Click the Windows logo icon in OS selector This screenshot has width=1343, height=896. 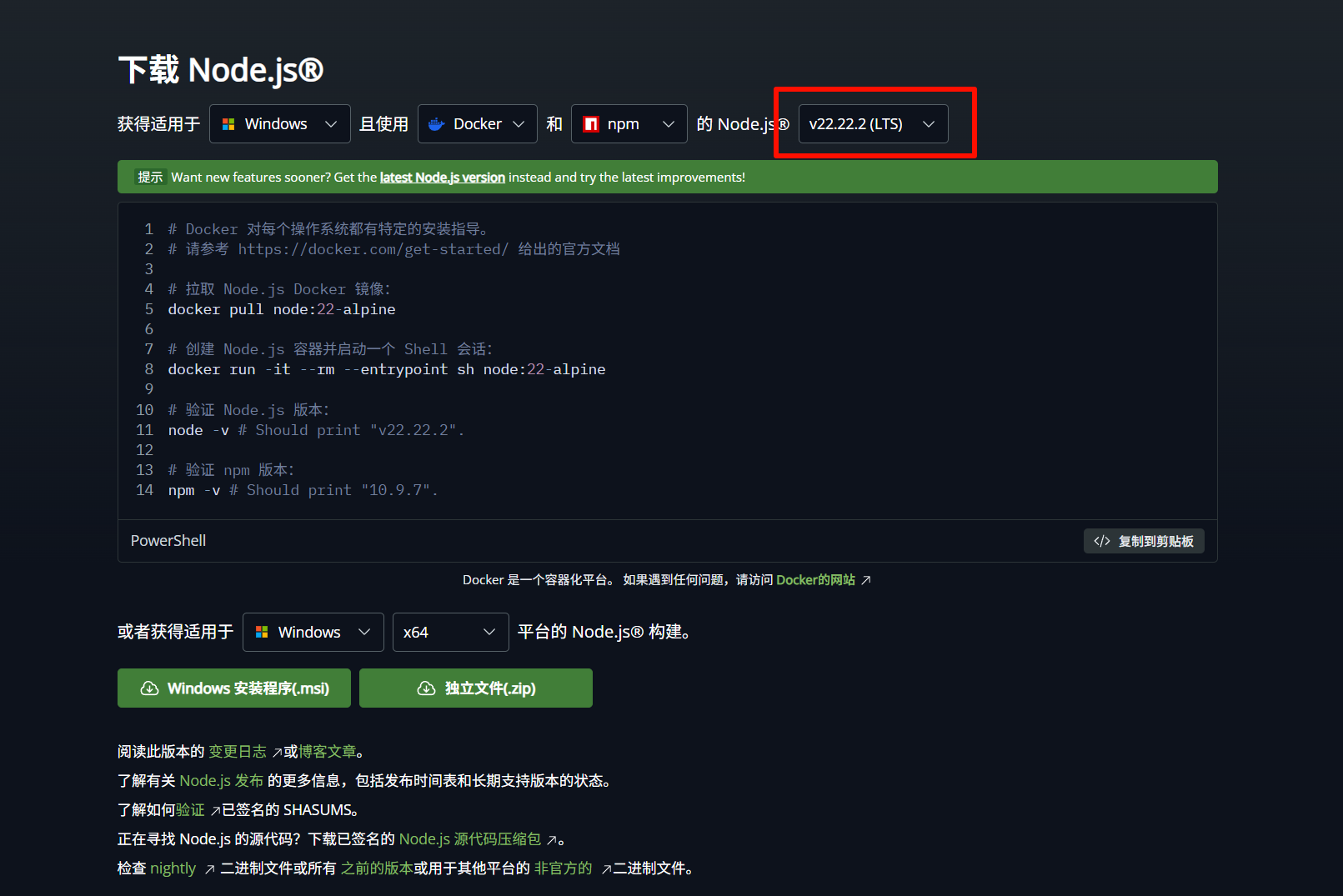[x=228, y=124]
